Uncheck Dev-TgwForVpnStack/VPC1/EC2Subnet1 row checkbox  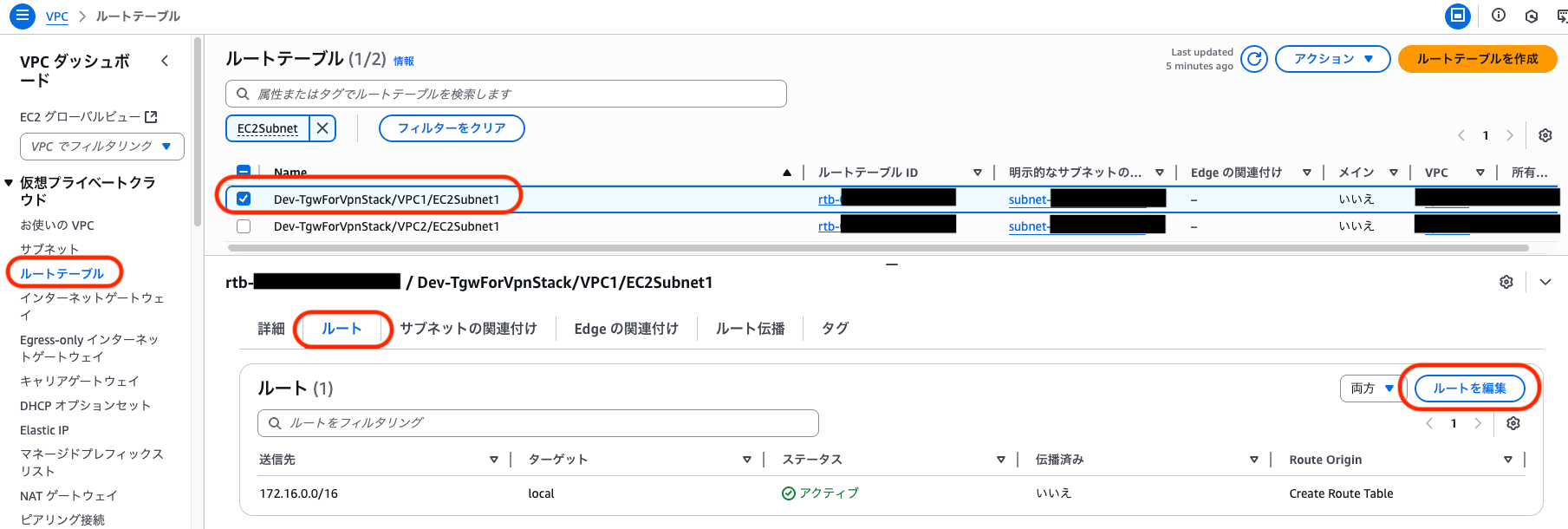point(244,199)
